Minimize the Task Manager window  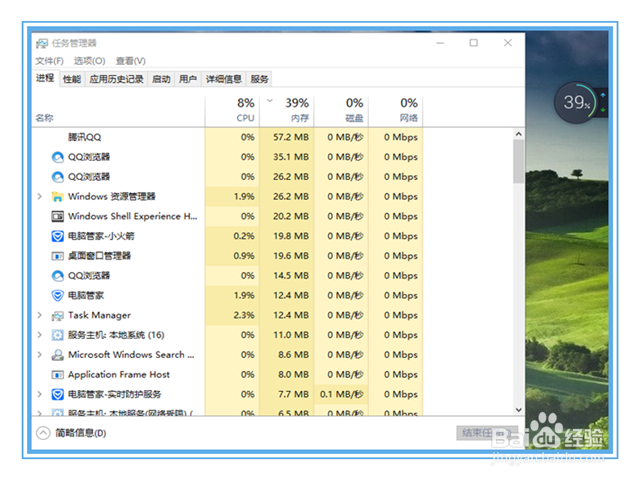440,43
